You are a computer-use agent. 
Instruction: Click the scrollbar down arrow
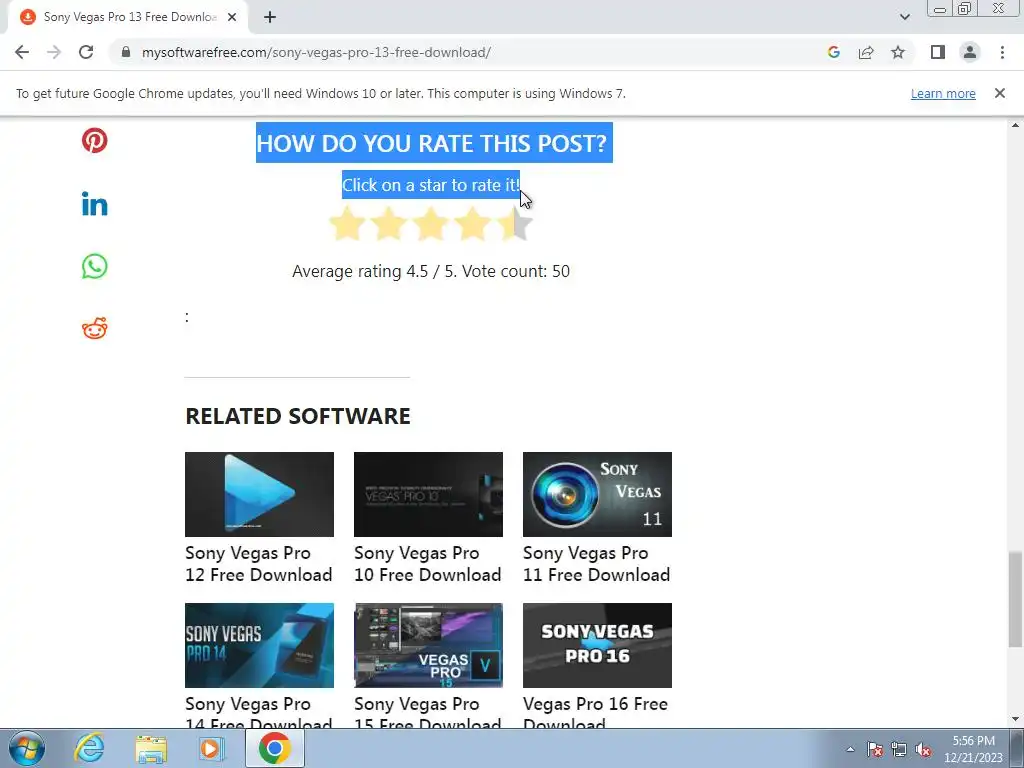[1015, 720]
